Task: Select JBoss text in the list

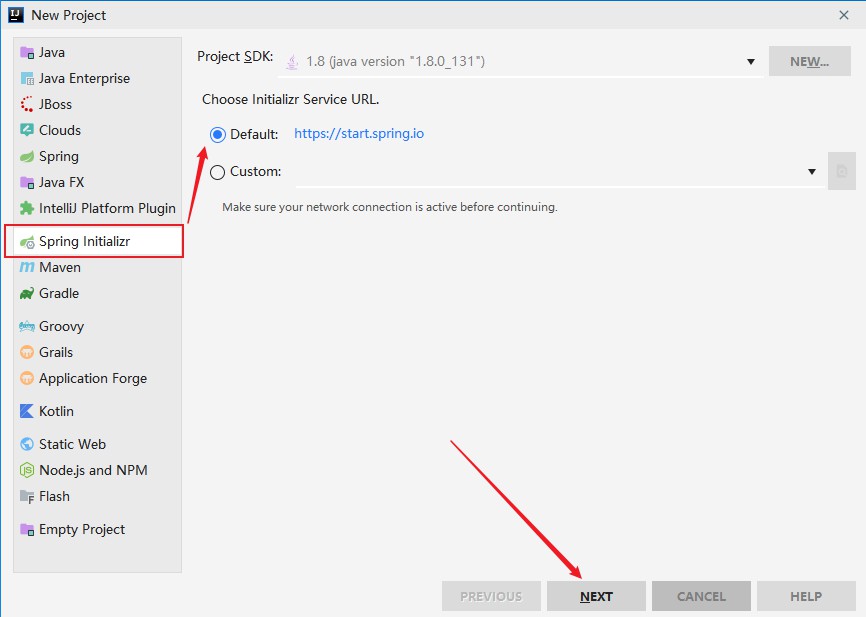Action: coord(55,104)
